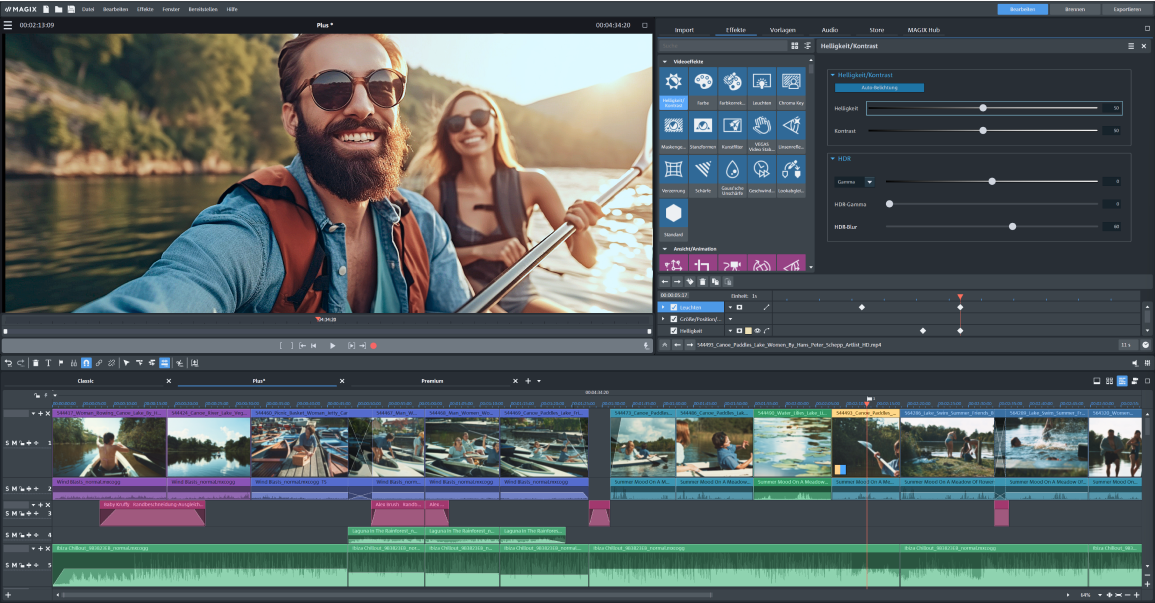
Task: Click the record button under the preview
Action: click(373, 346)
